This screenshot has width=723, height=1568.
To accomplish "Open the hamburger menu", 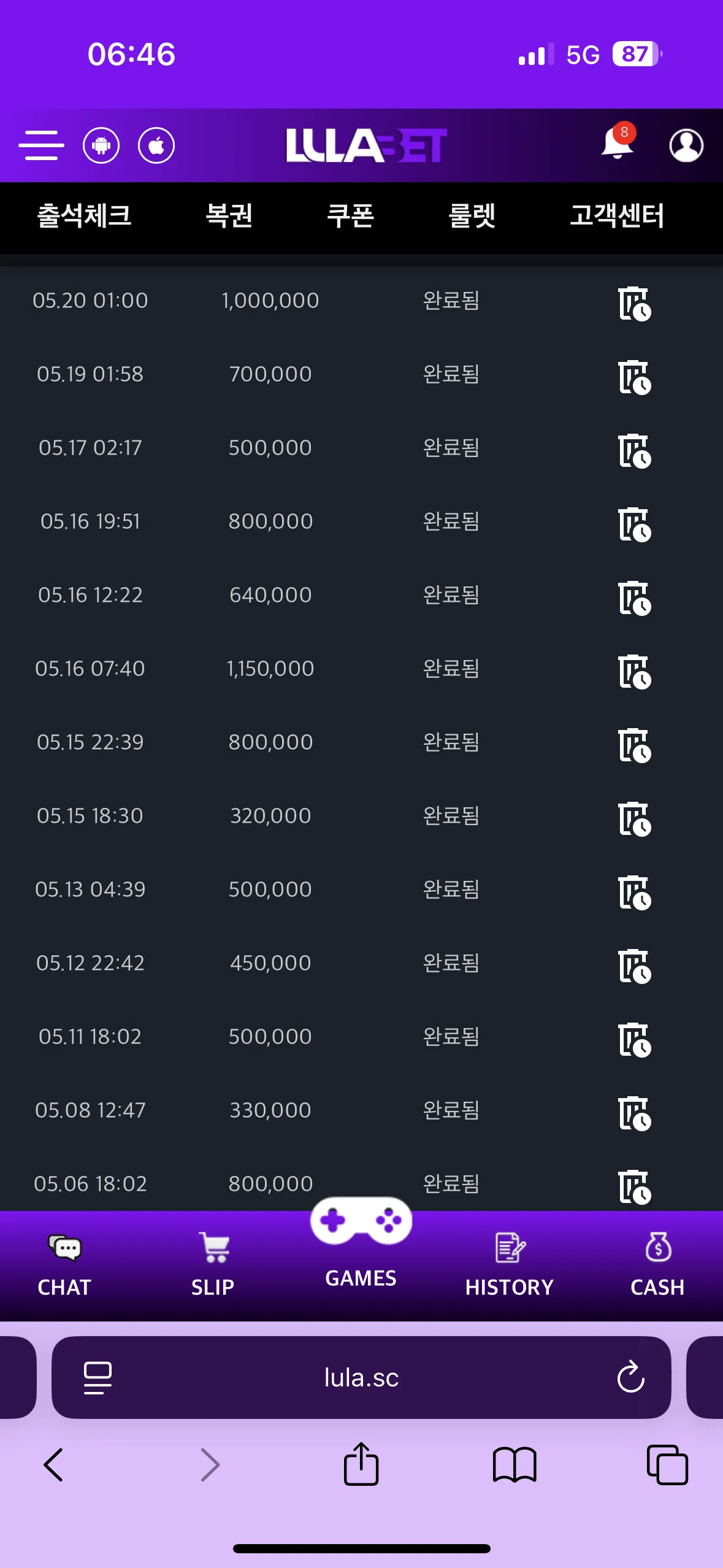I will tap(41, 145).
